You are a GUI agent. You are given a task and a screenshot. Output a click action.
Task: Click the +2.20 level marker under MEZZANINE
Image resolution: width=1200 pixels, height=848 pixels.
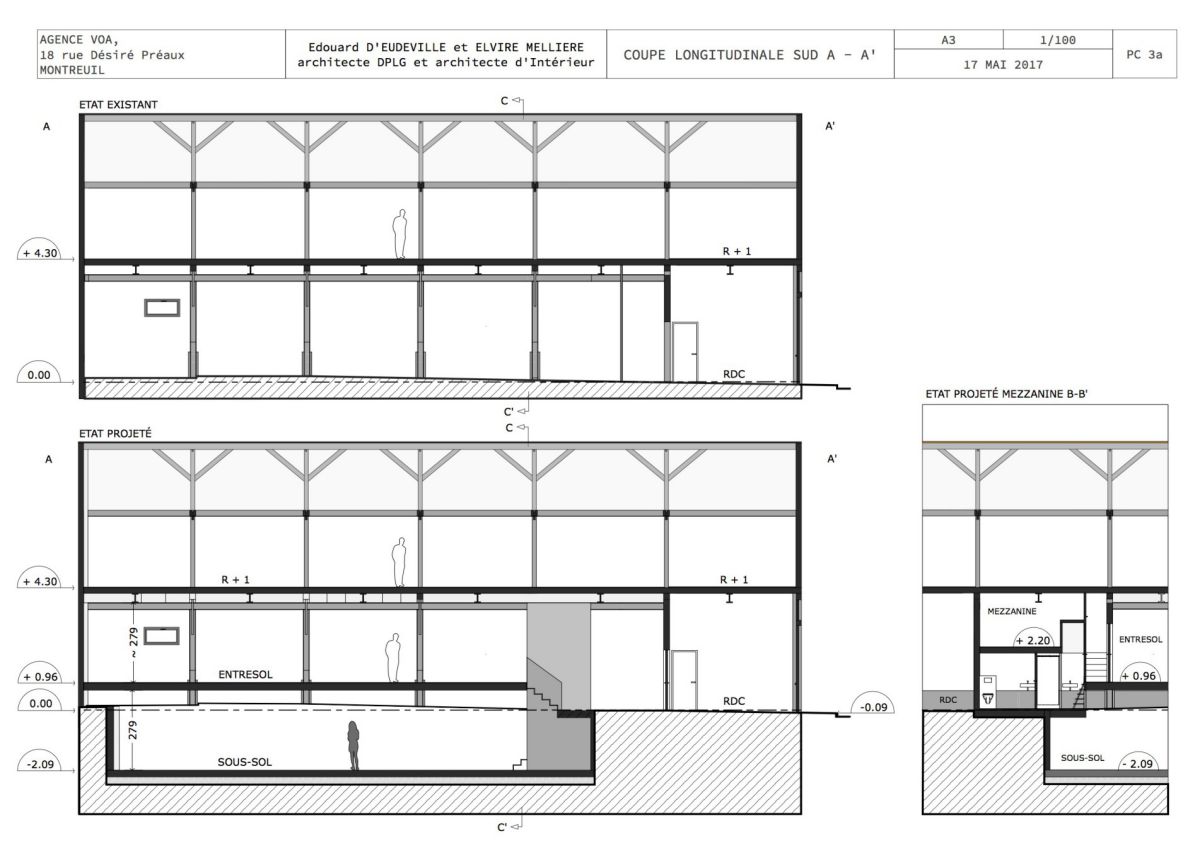(x=1033, y=640)
